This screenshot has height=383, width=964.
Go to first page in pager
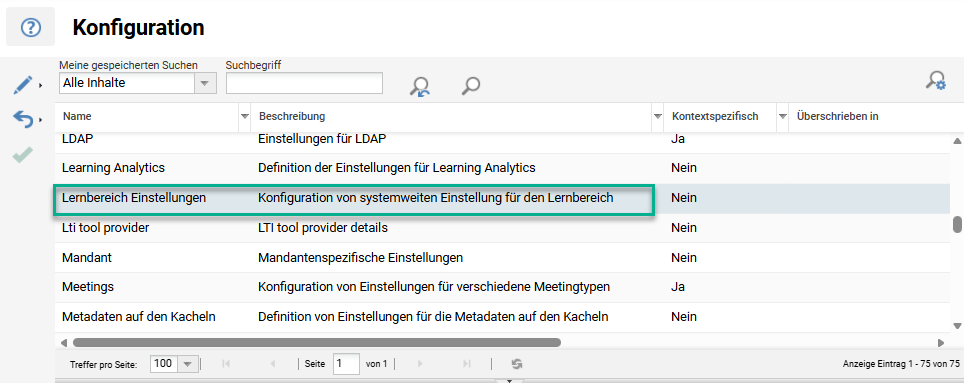coord(226,364)
